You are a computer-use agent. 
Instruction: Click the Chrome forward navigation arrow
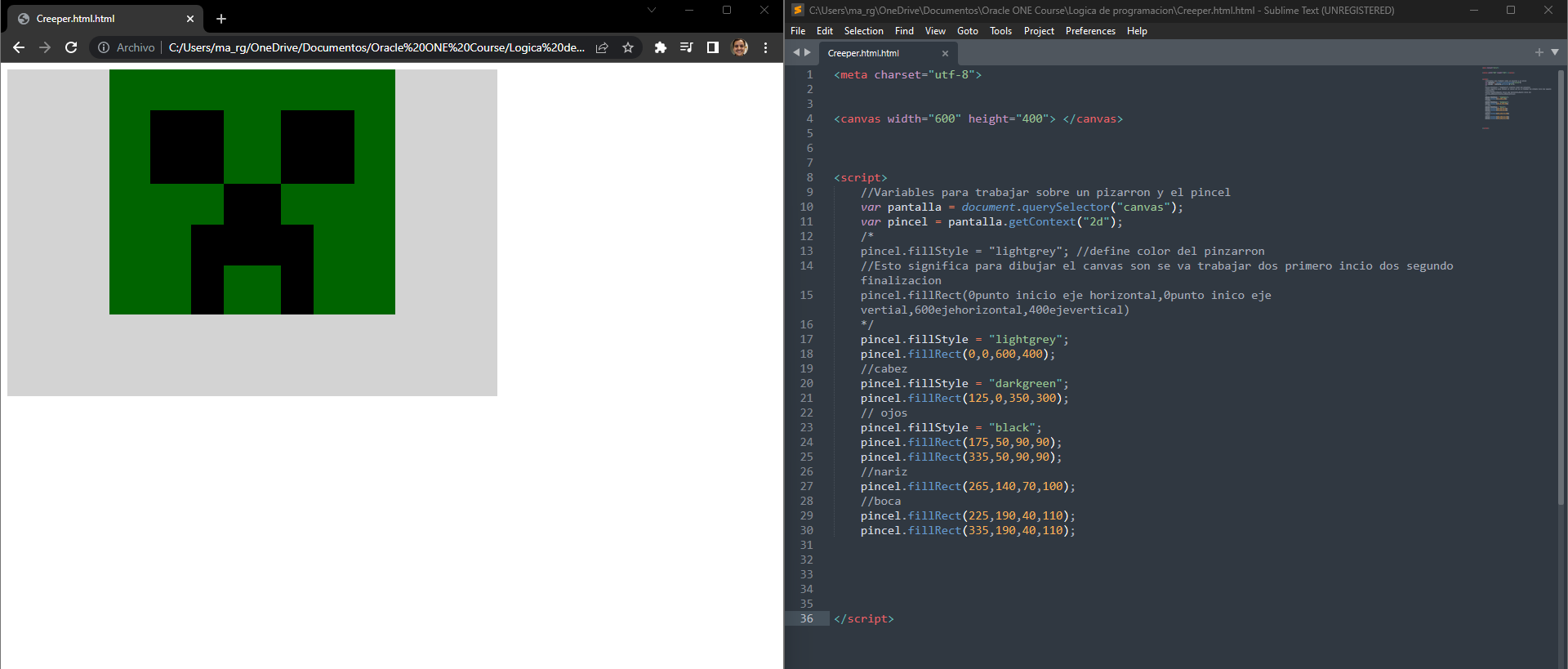45,47
